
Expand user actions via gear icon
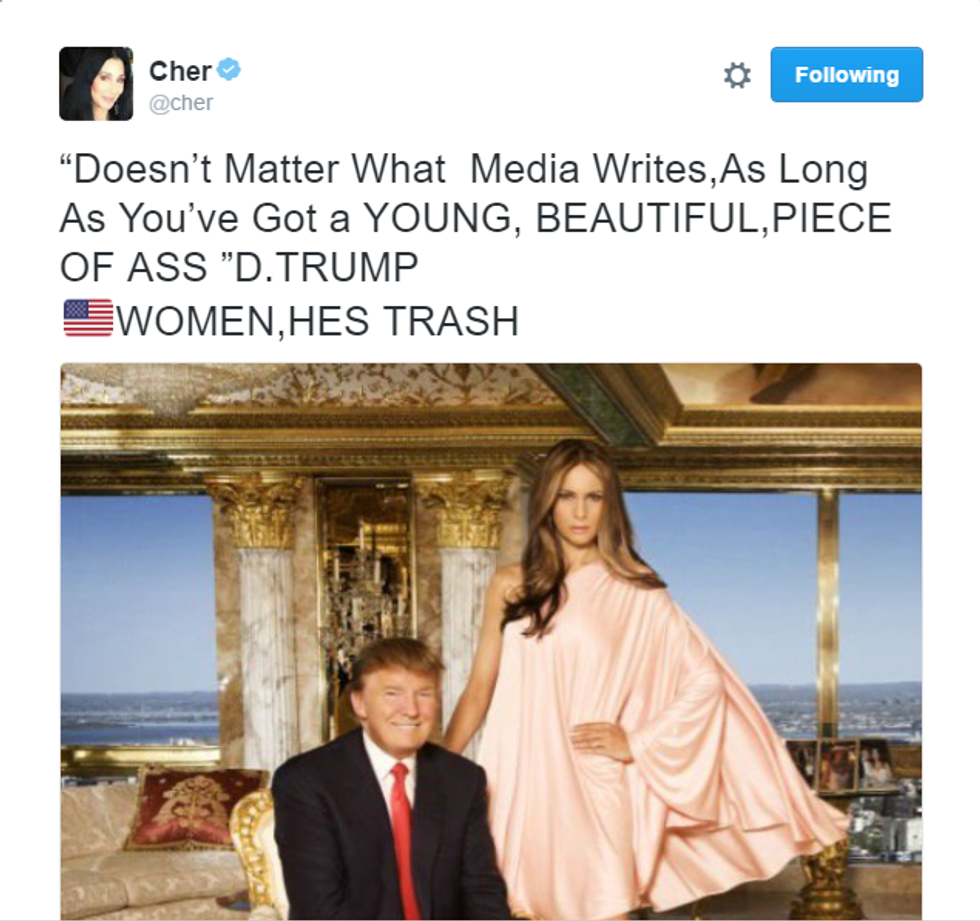(737, 76)
